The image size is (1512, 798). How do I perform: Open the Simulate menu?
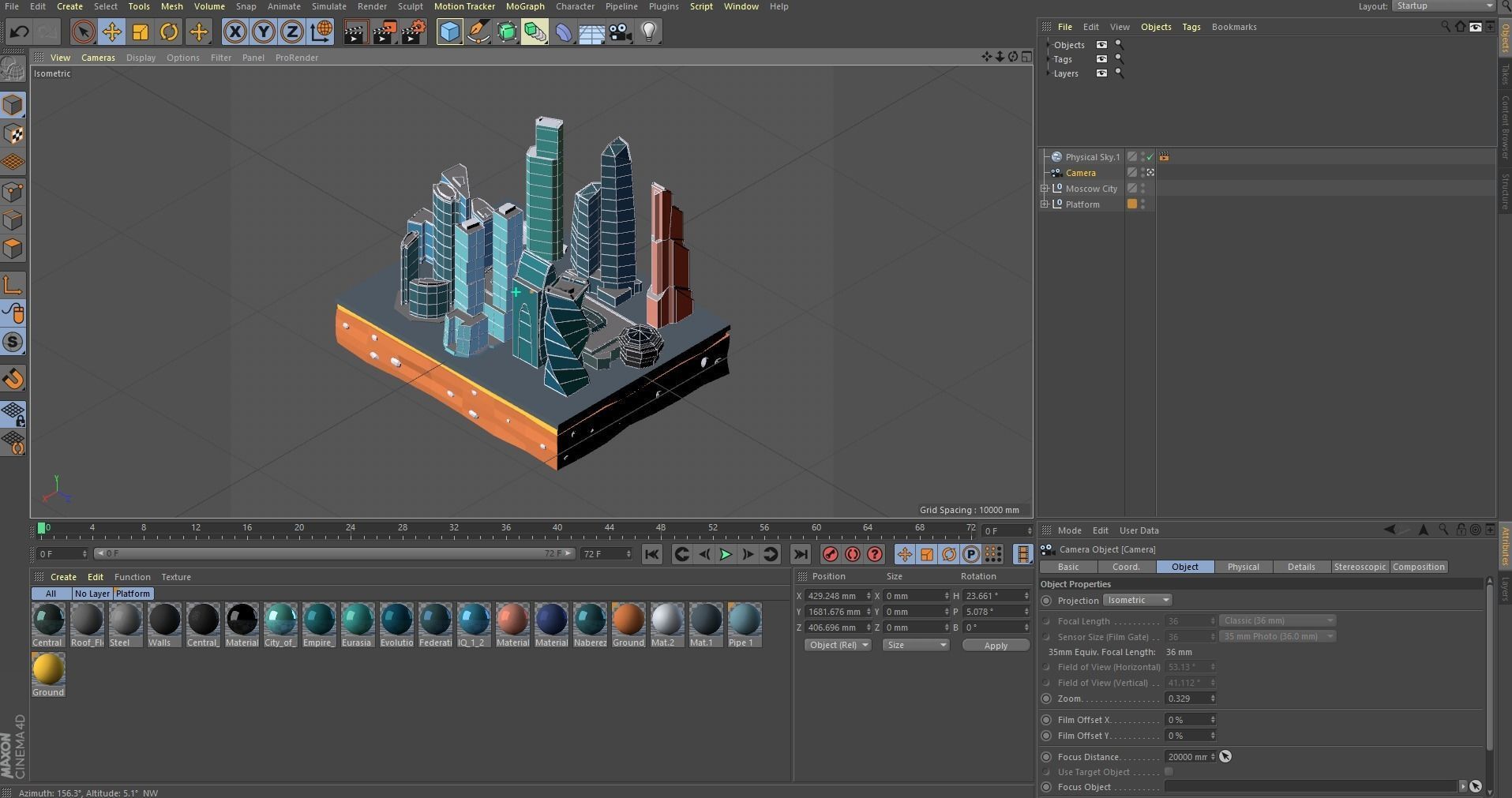point(328,6)
